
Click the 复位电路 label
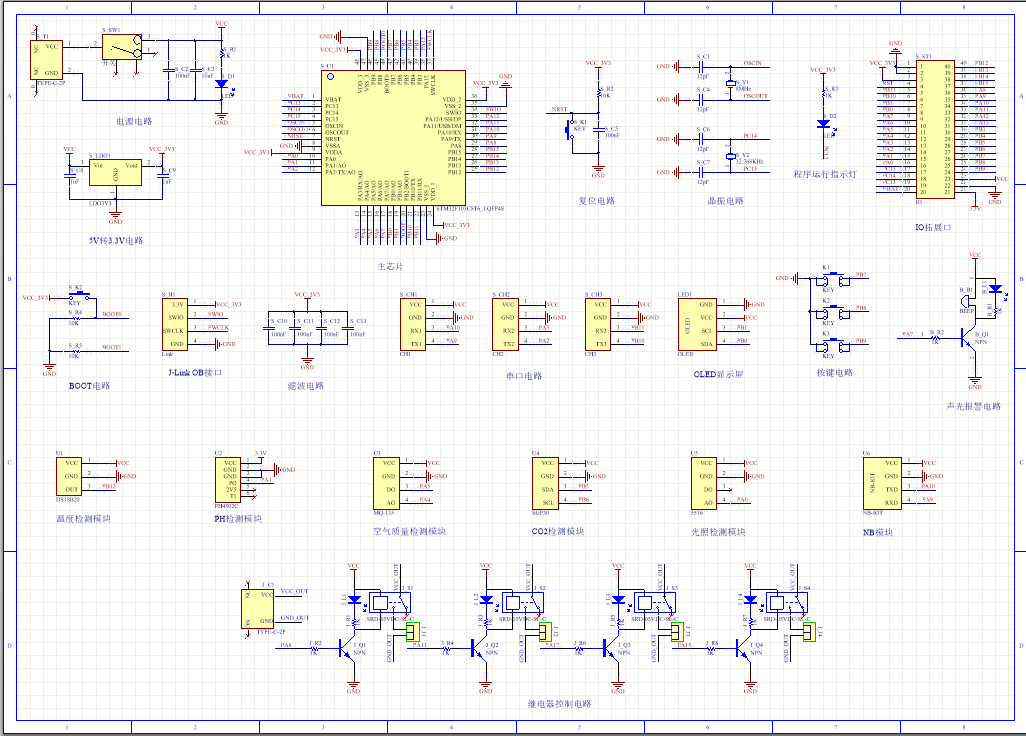(x=597, y=201)
